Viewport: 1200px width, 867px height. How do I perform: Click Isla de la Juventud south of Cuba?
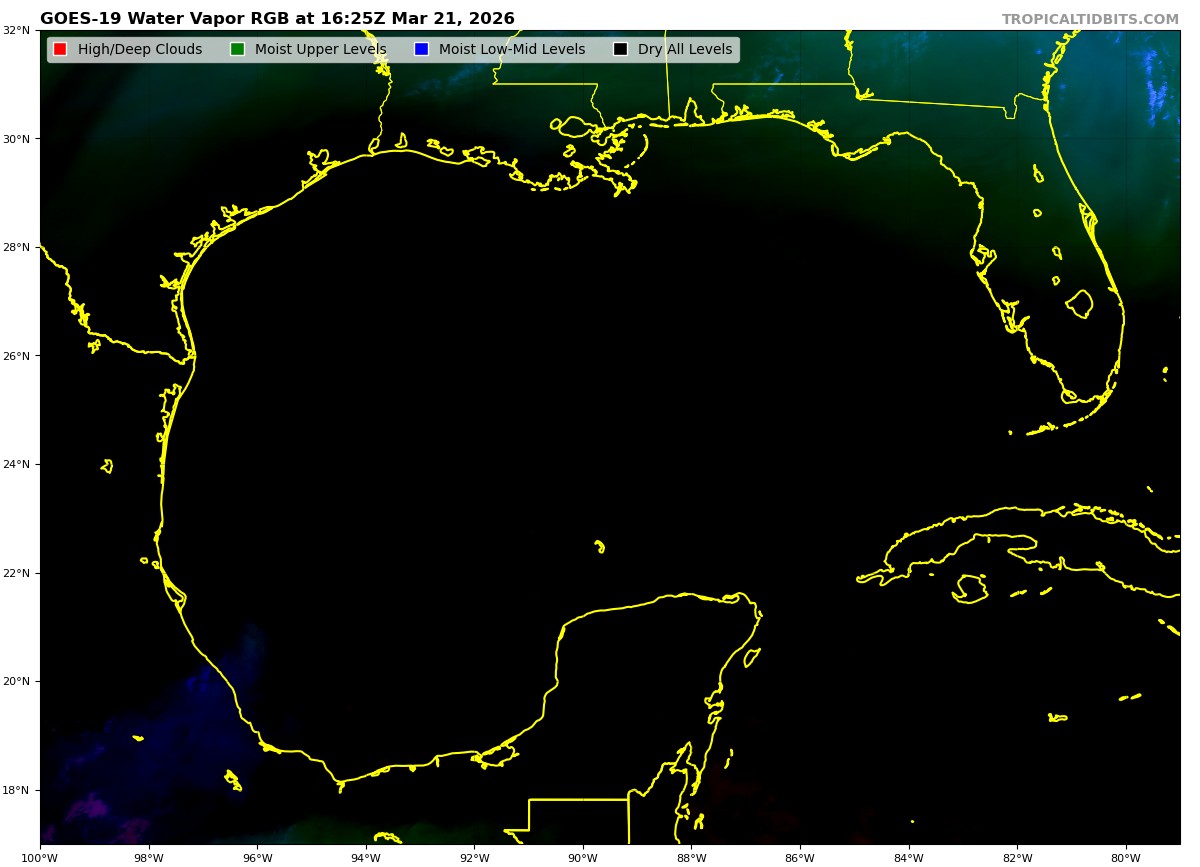pos(970,588)
